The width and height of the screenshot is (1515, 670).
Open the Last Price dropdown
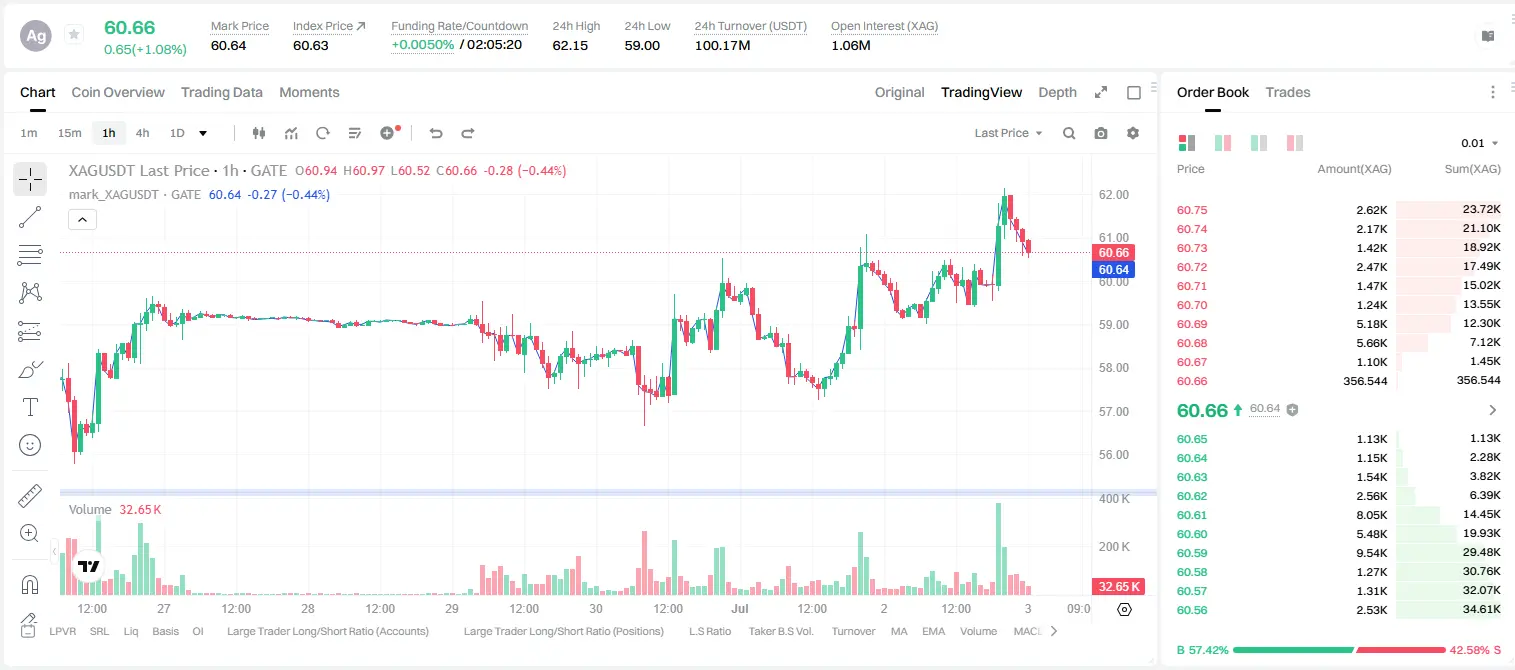[1009, 133]
